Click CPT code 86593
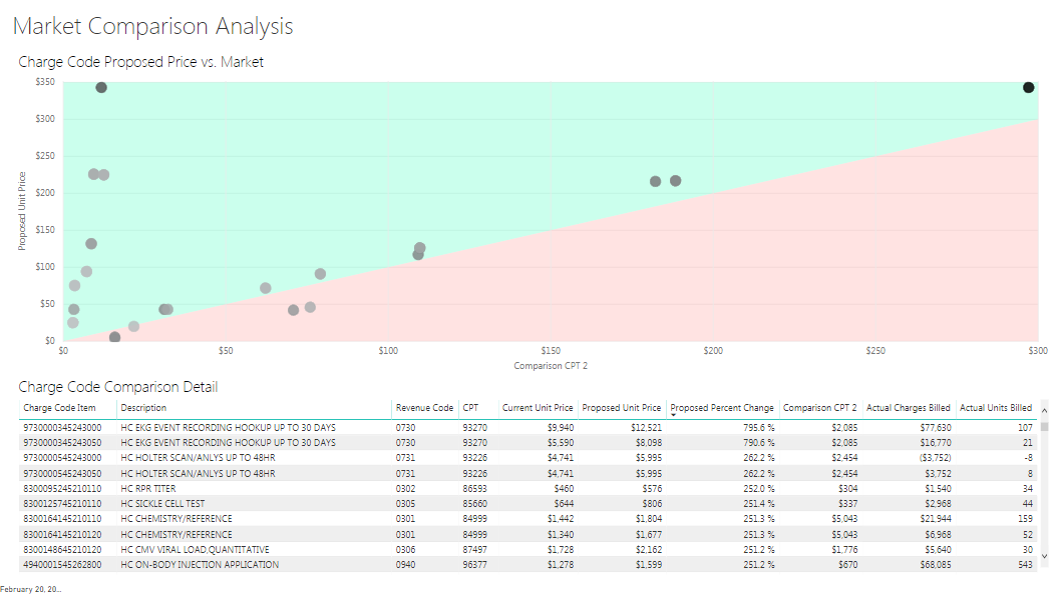Viewport: 1056px width, 609px height. point(475,488)
